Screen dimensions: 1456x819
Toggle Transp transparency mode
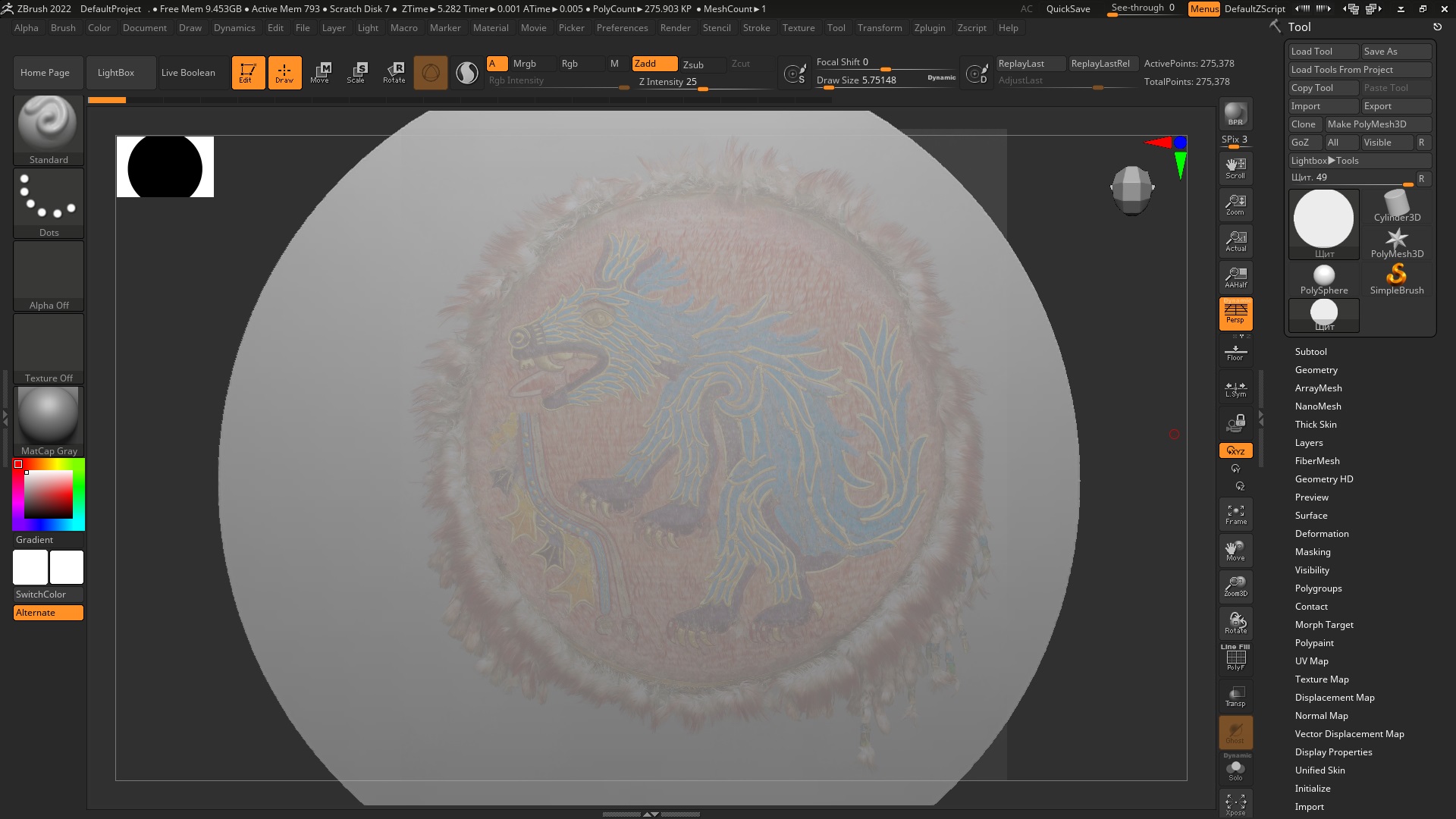pyautogui.click(x=1235, y=696)
